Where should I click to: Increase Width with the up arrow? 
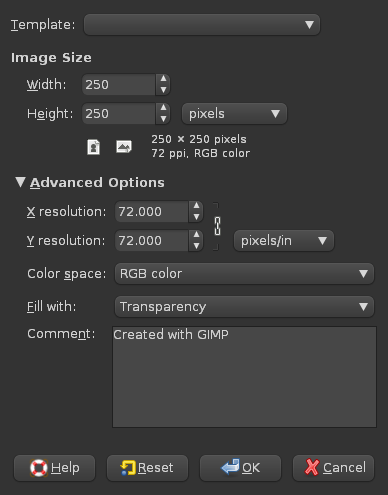[x=163, y=79]
